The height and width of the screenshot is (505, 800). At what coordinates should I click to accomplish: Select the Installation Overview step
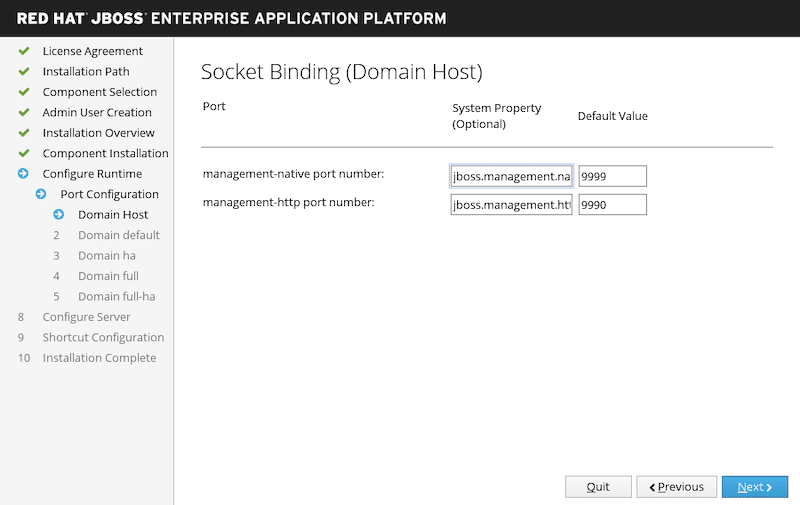(98, 133)
